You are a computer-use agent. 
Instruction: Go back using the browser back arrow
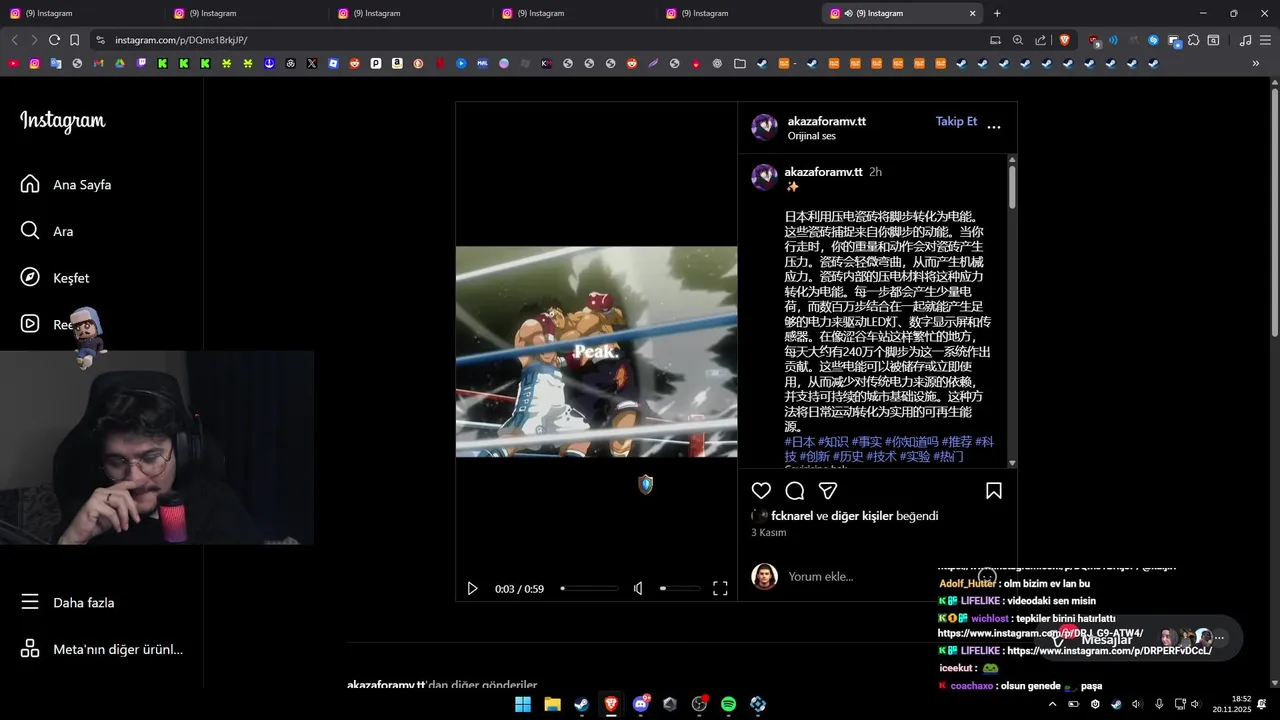coord(14,40)
